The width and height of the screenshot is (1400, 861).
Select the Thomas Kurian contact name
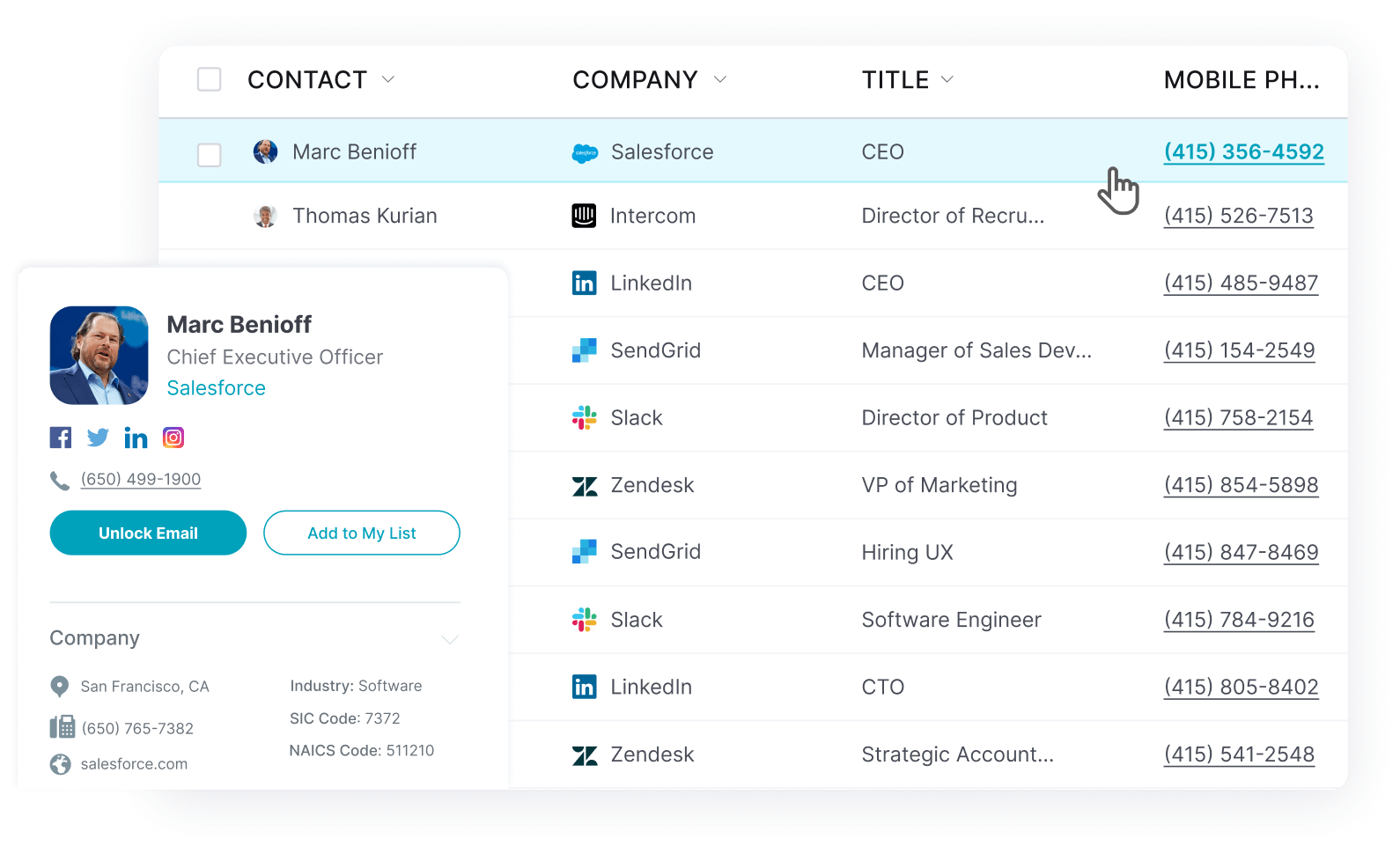(365, 216)
